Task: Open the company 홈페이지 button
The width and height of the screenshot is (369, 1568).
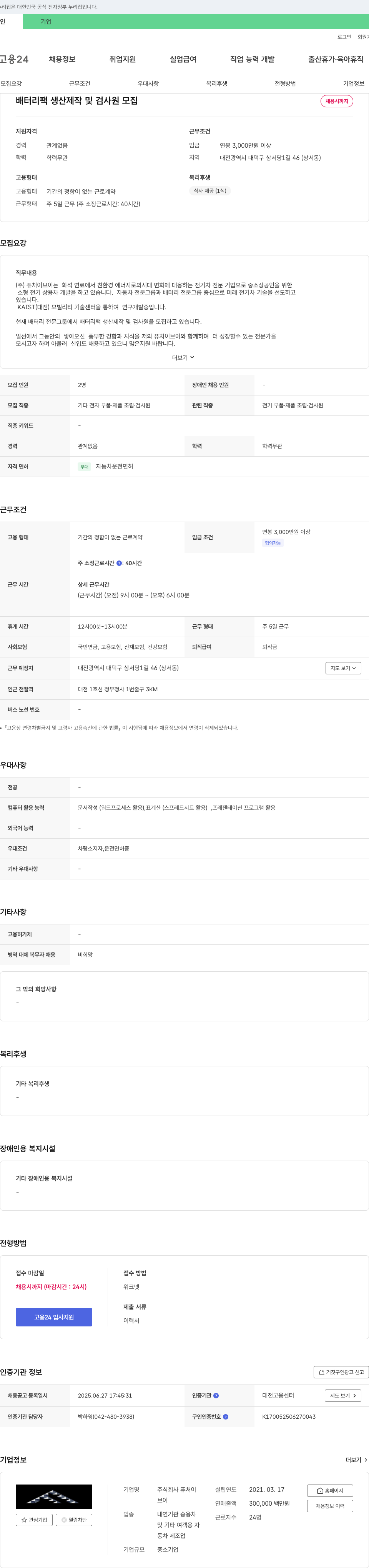Action: [x=330, y=1490]
